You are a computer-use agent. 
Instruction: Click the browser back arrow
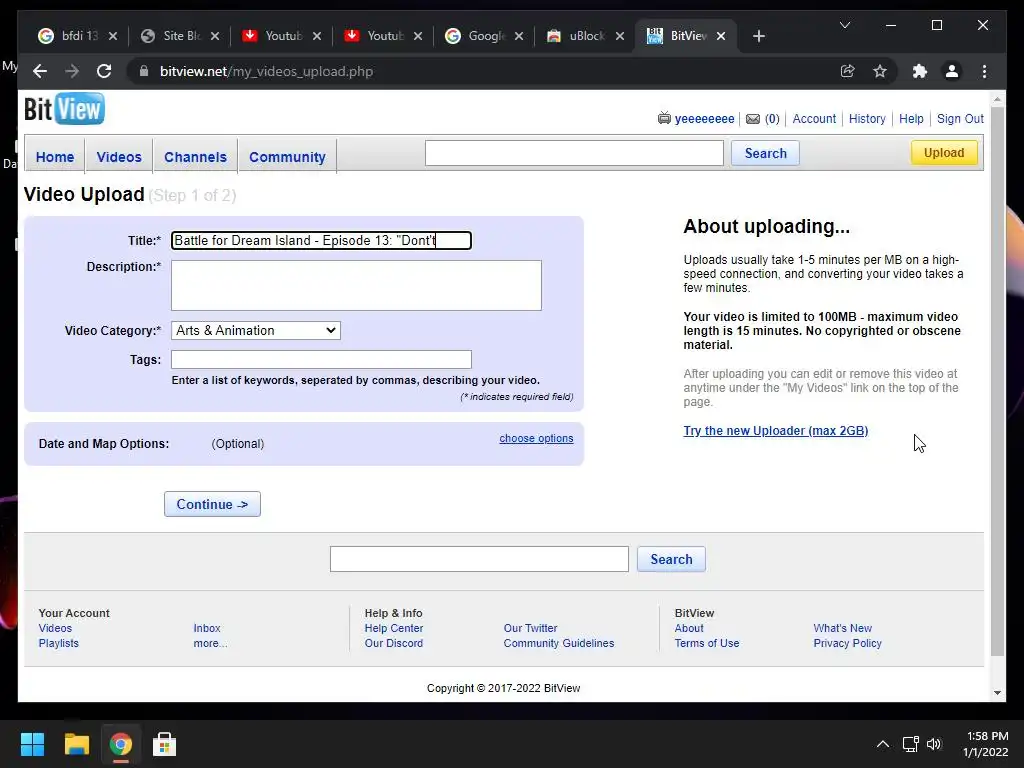coord(40,71)
